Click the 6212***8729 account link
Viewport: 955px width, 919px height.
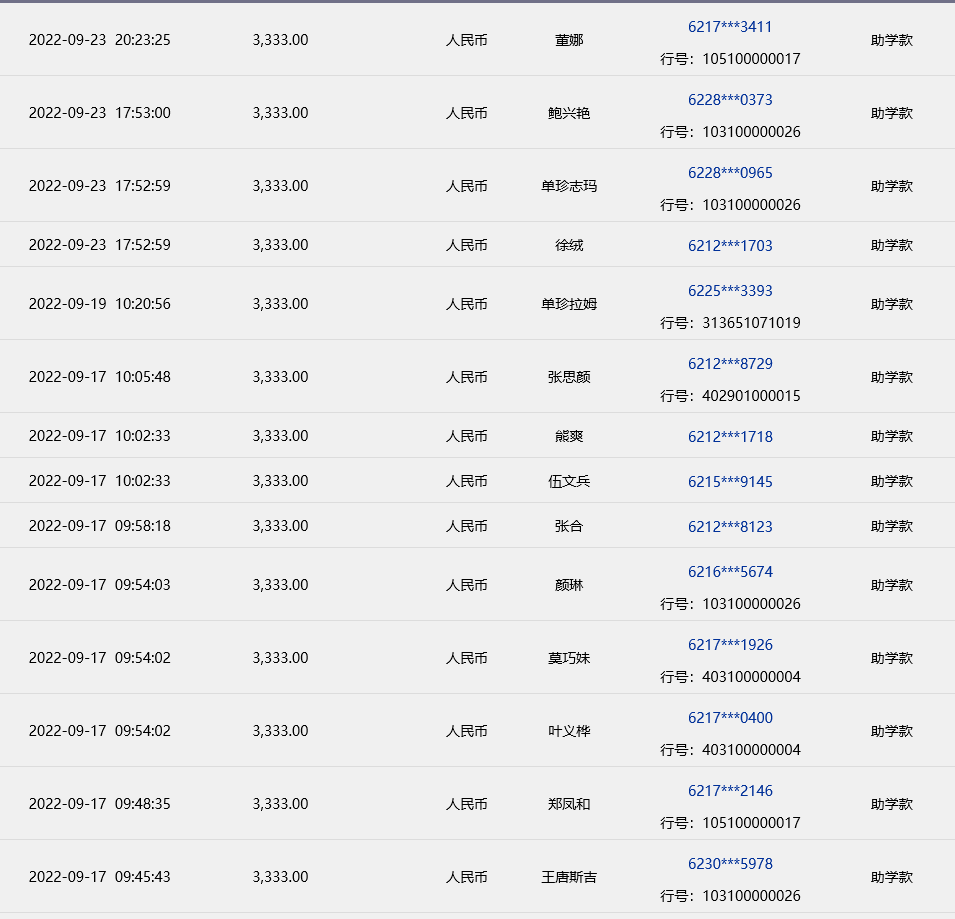730,364
